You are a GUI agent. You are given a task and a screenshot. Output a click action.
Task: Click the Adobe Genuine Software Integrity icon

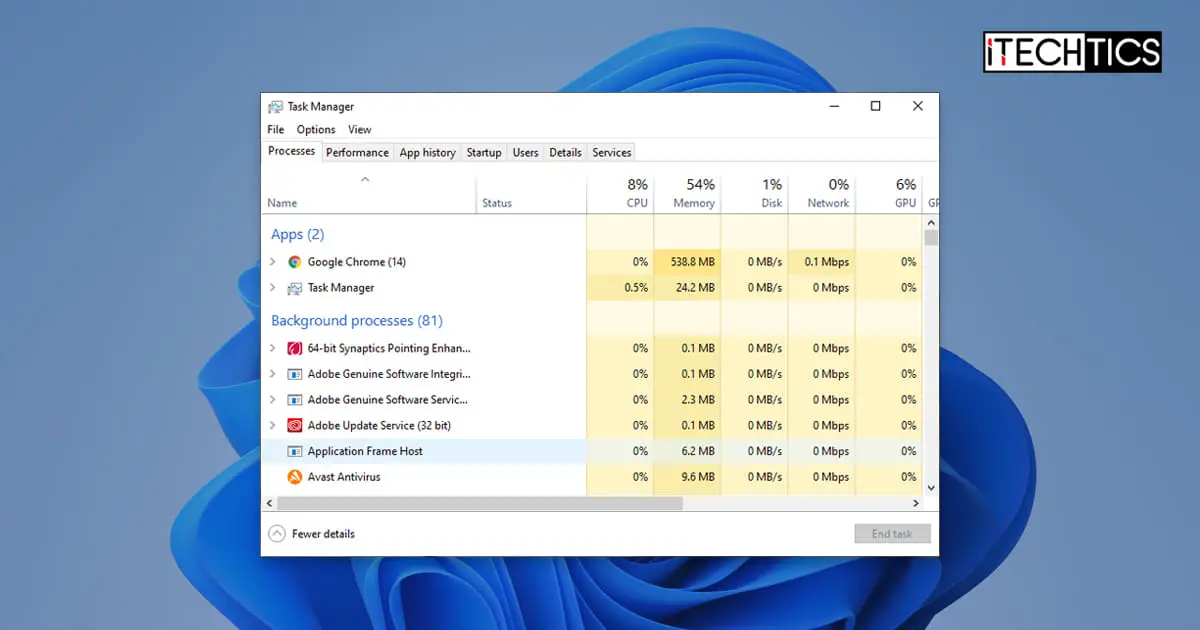[x=295, y=374]
